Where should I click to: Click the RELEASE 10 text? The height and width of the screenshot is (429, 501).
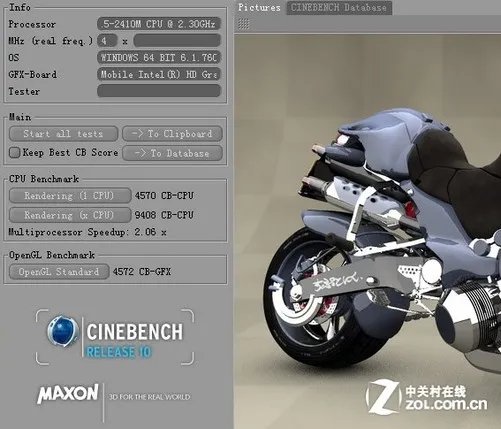[119, 352]
